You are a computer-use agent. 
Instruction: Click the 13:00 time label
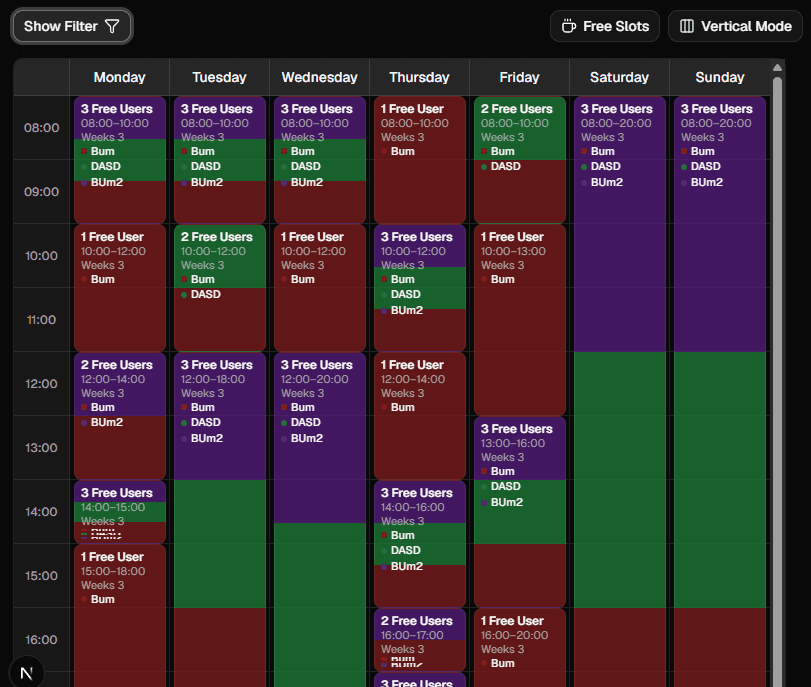(41, 448)
